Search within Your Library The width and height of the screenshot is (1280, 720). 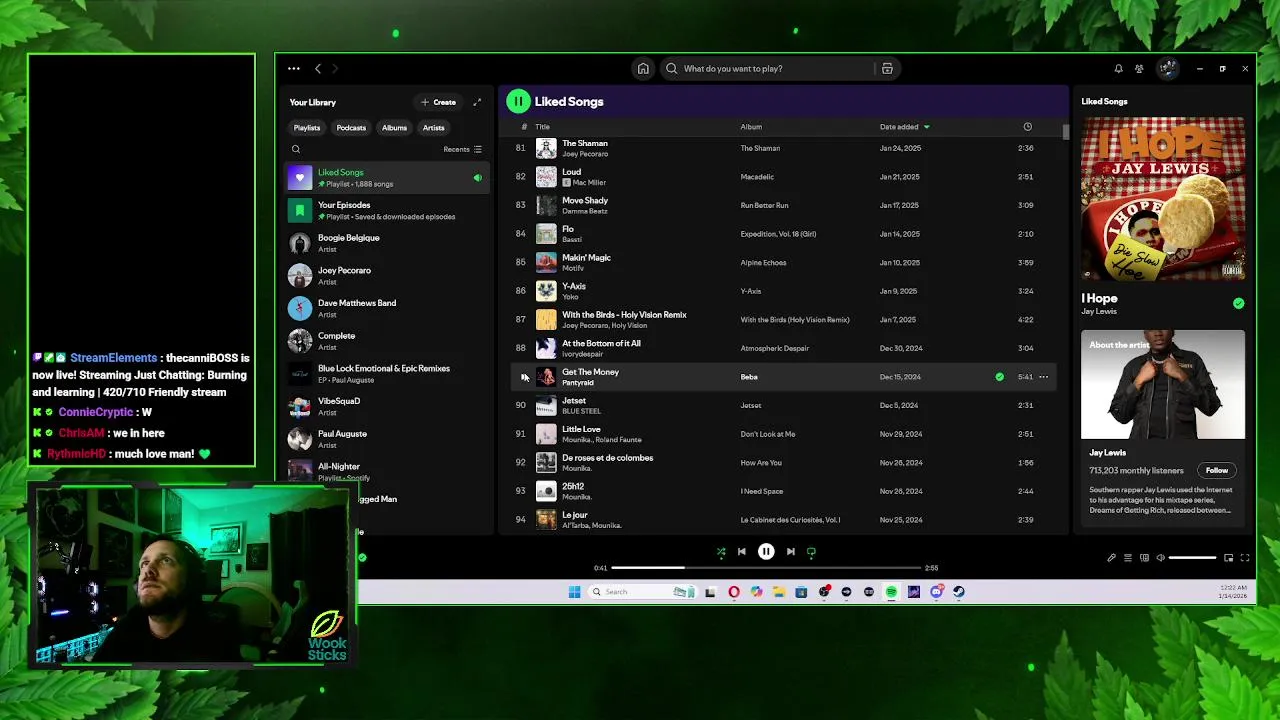click(296, 149)
